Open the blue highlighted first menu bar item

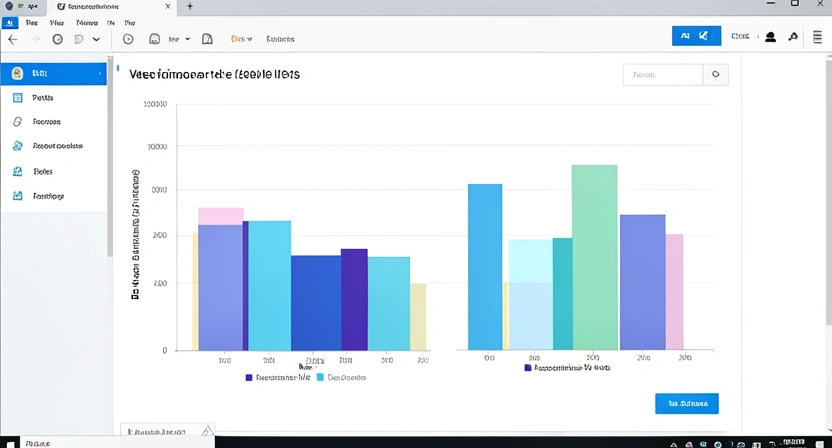9,21
